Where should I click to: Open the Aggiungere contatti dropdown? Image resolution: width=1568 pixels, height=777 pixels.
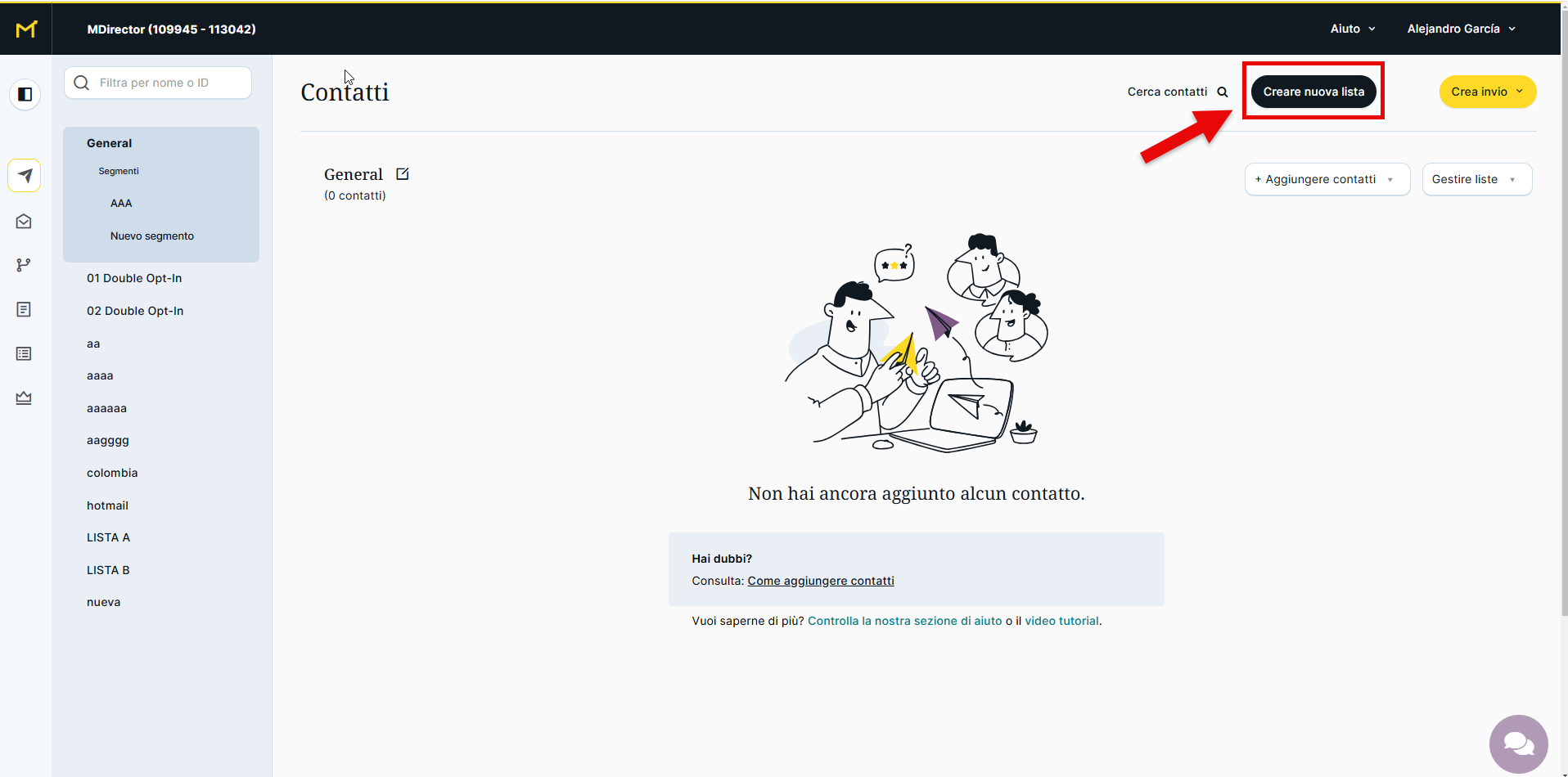click(x=1327, y=179)
